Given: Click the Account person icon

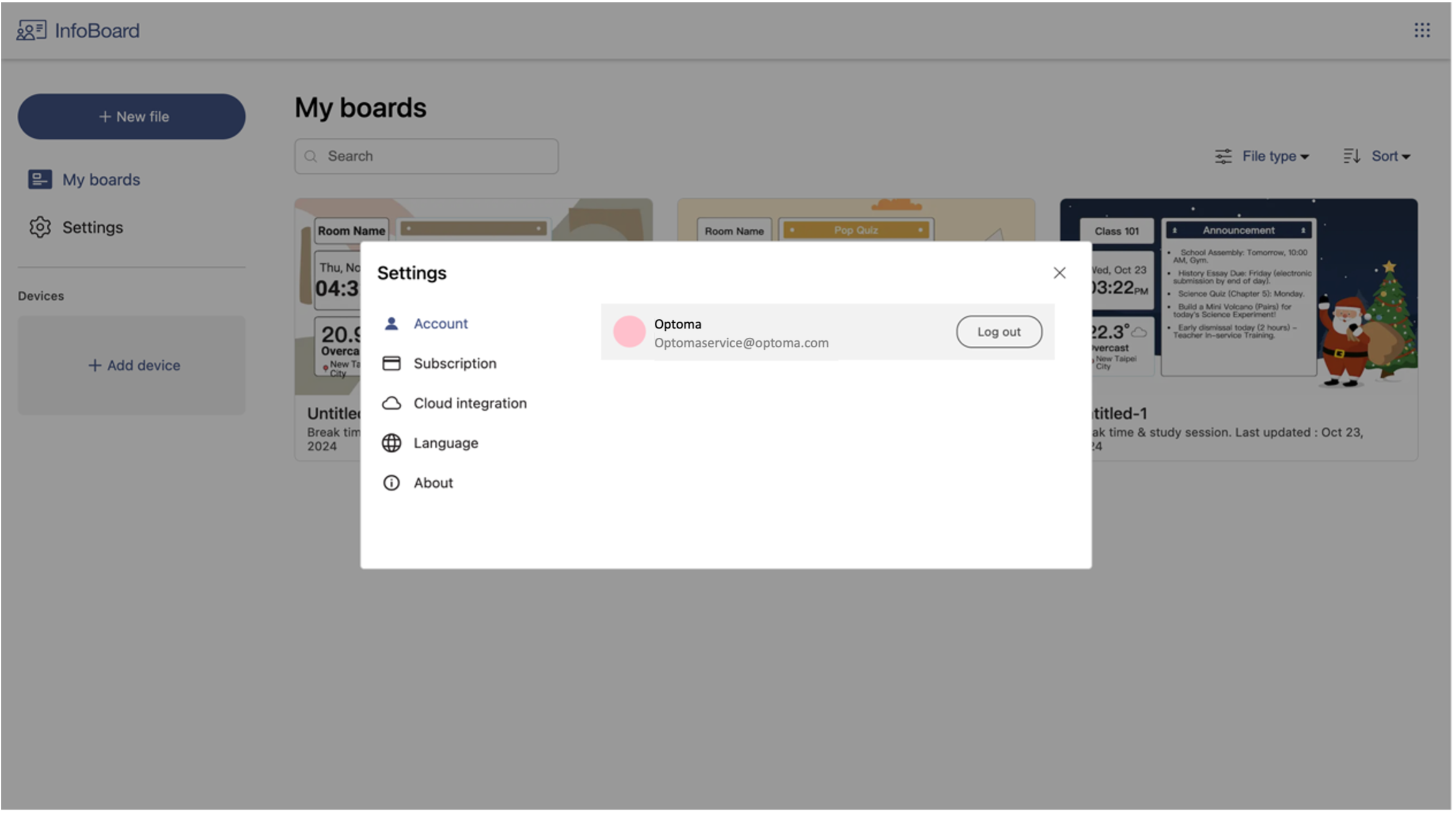Looking at the screenshot, I should point(392,324).
